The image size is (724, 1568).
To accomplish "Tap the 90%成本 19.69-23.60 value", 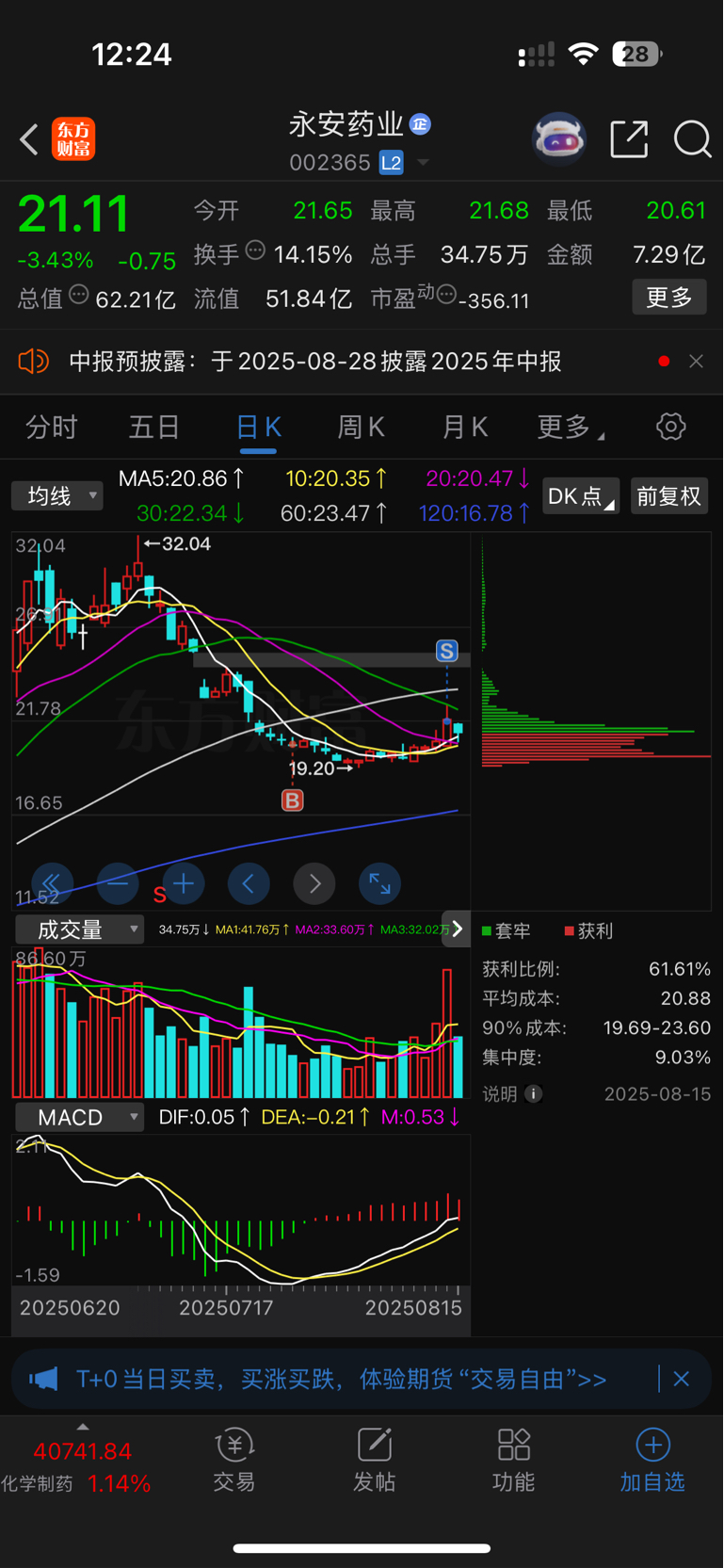I will pos(657,1028).
